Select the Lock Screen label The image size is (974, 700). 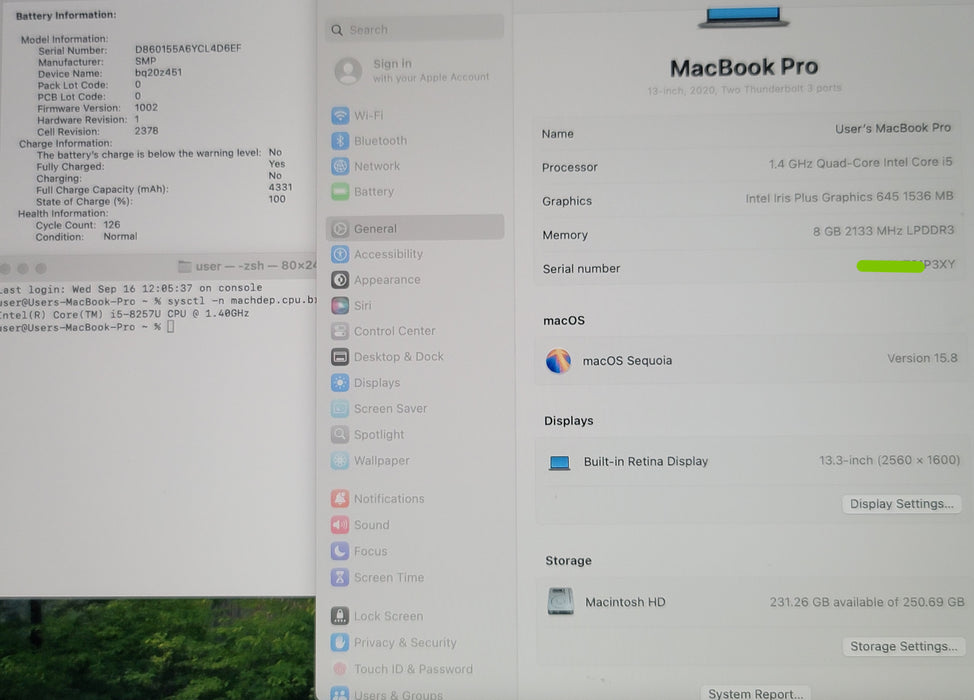point(388,616)
